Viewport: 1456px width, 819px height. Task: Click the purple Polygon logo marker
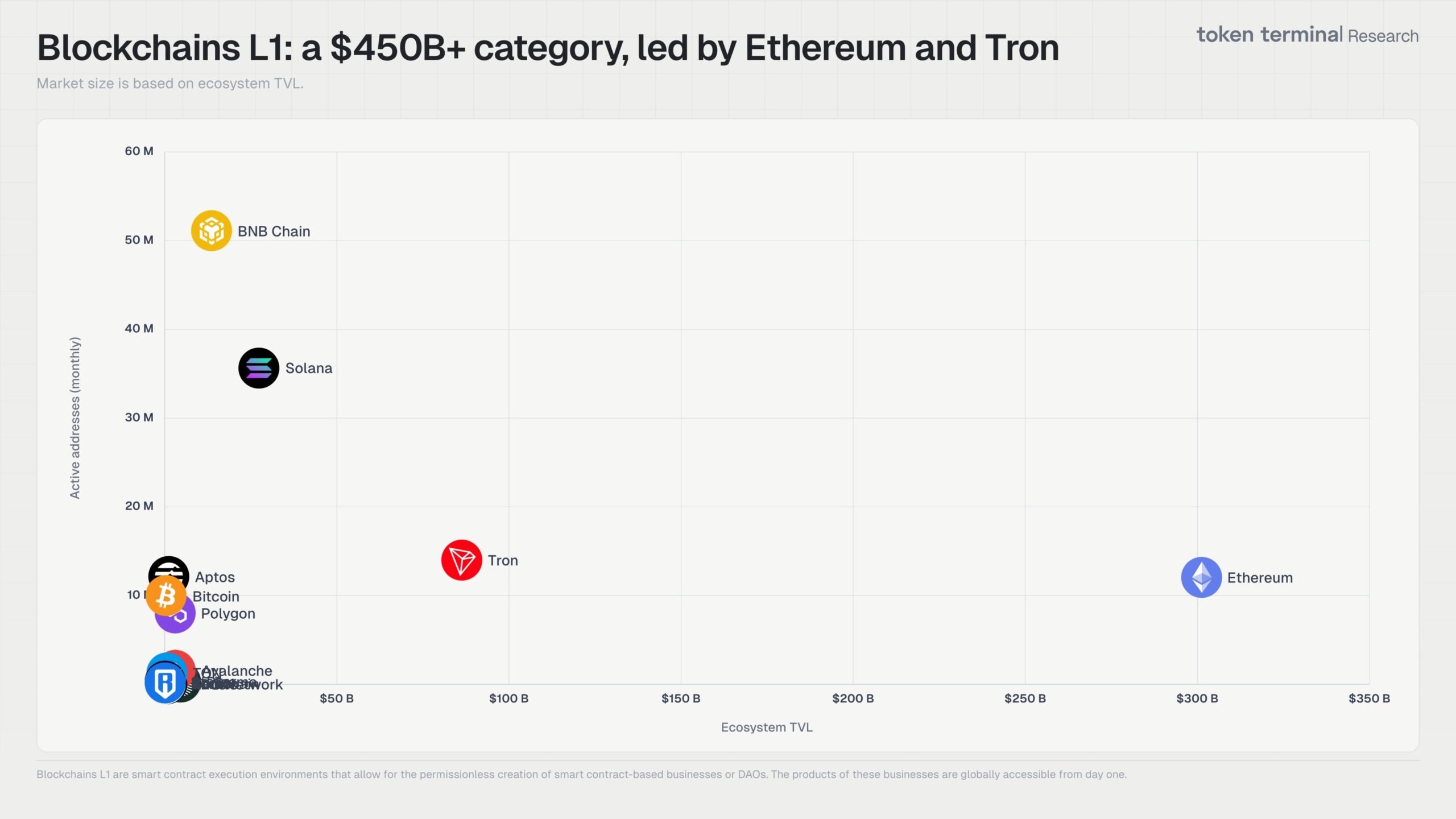(x=183, y=621)
